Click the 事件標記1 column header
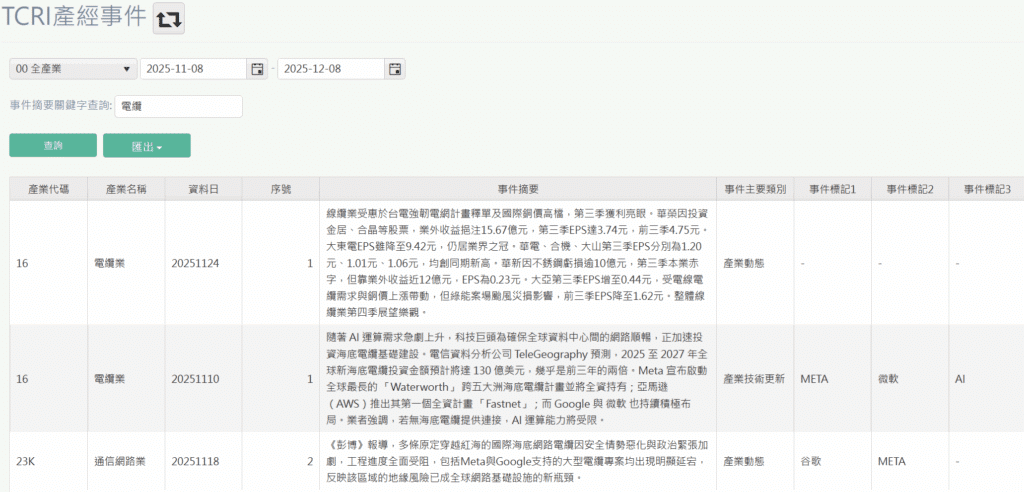This screenshot has width=1024, height=492. pos(833,189)
